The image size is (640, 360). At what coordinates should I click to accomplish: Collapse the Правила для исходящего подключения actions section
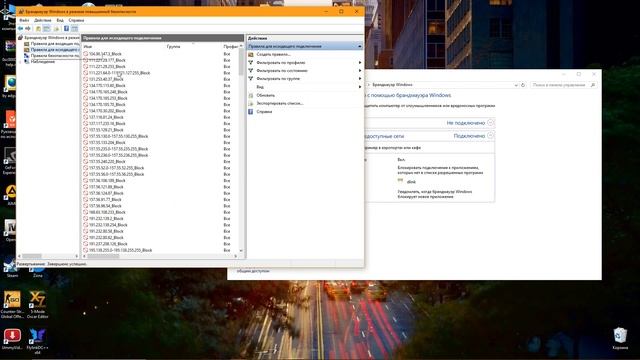360,46
